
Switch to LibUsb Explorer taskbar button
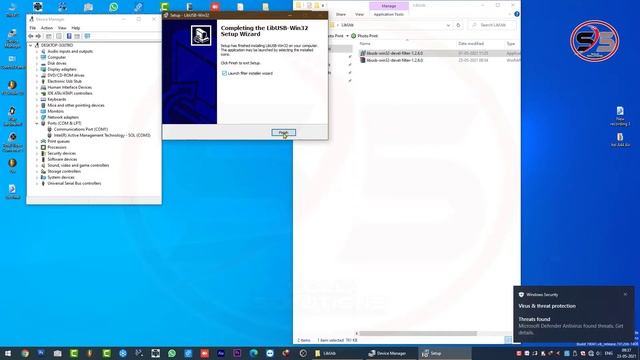[337, 353]
